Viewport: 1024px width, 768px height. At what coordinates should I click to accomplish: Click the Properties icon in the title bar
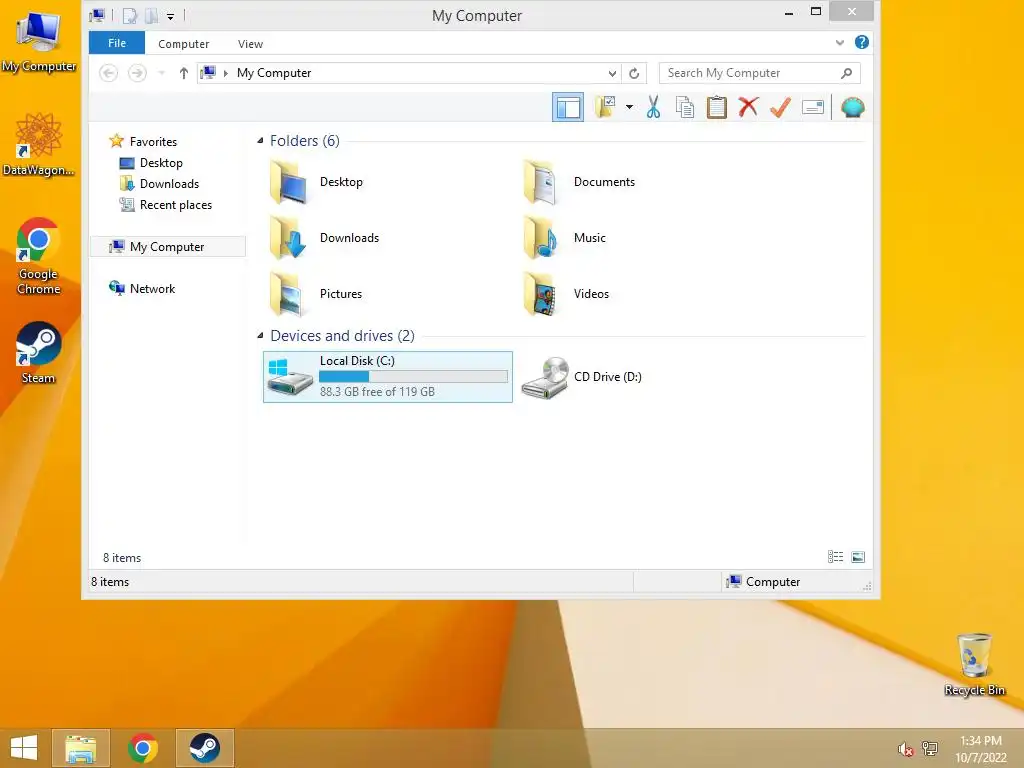click(130, 16)
